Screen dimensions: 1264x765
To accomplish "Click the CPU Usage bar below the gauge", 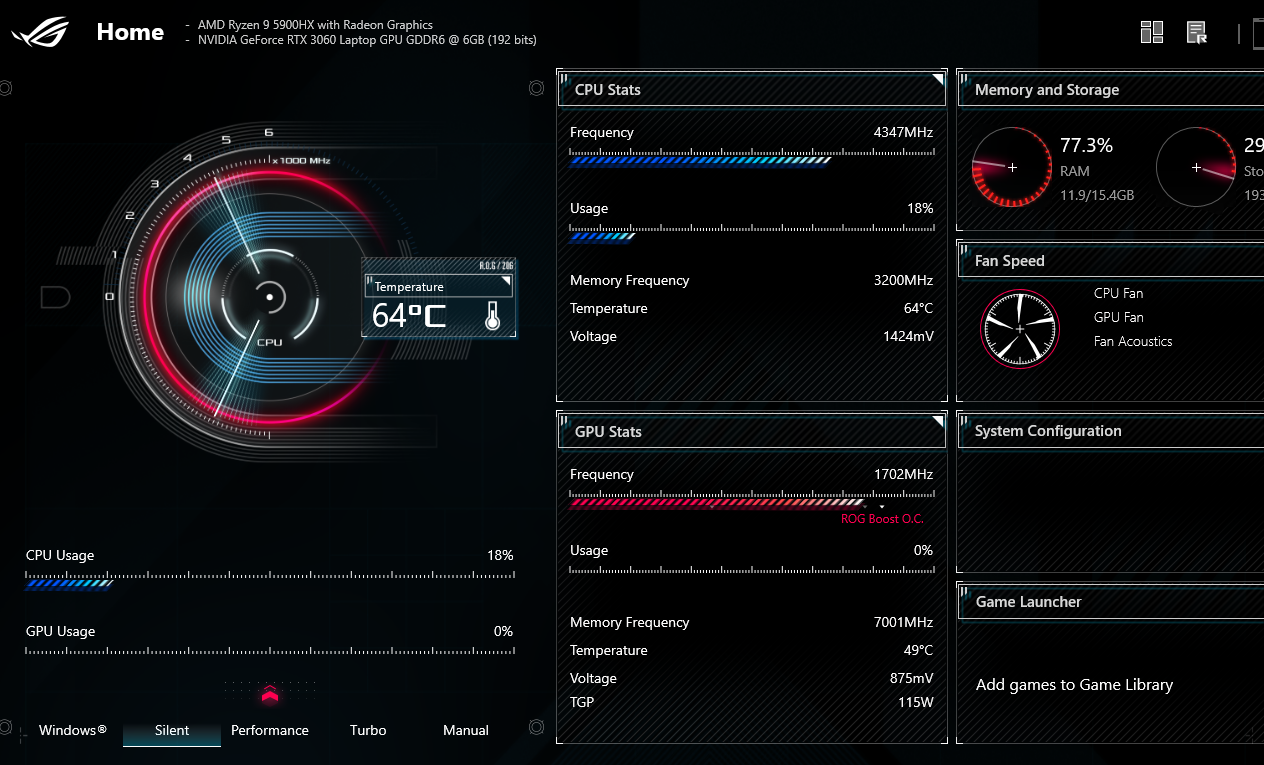I will (270, 580).
